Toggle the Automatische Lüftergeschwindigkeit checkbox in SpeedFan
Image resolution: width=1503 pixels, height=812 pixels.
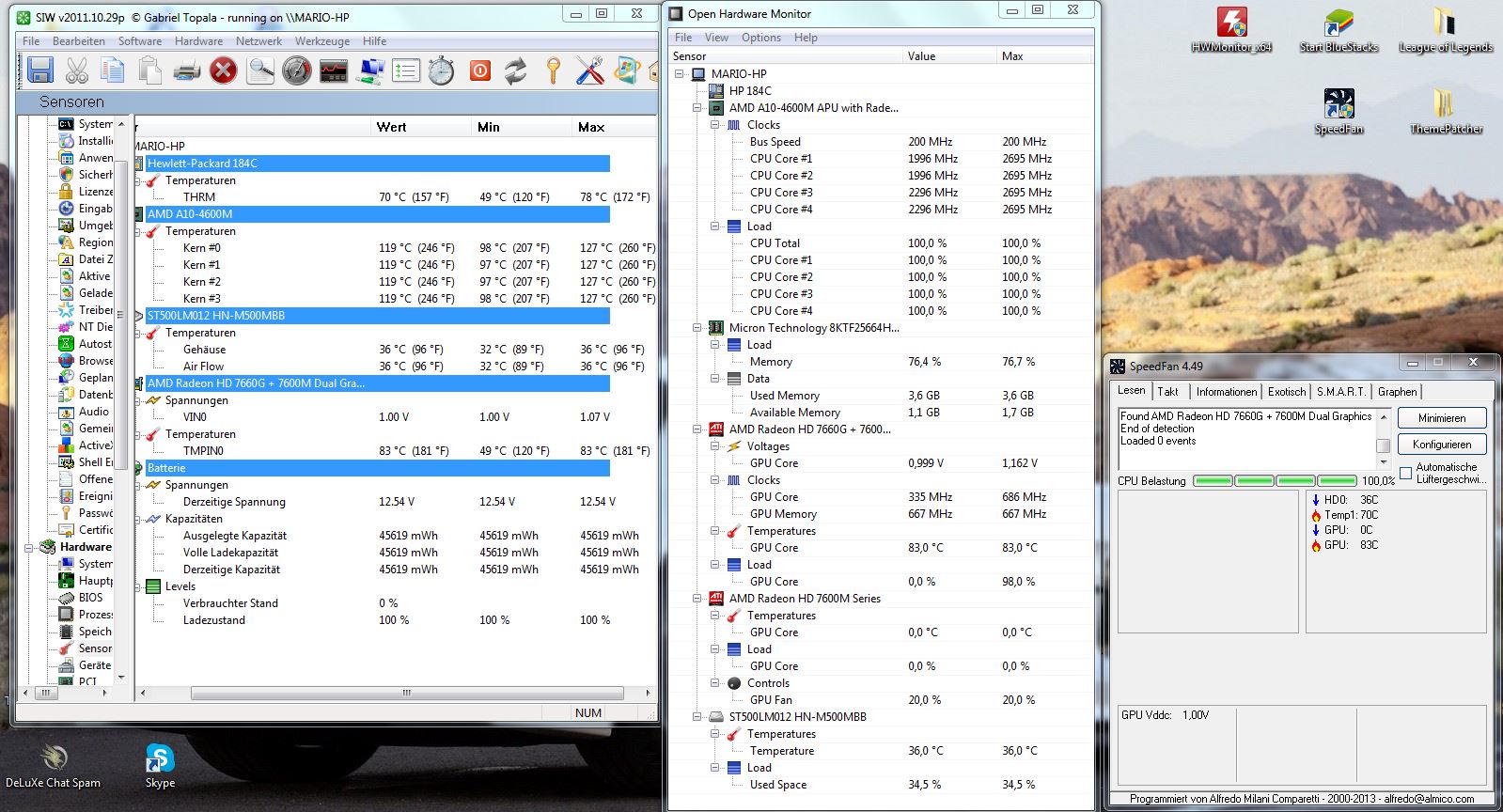point(1405,473)
